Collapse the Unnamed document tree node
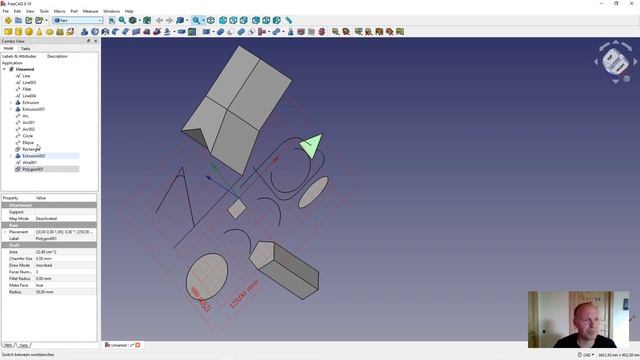This screenshot has height=360, width=640. pyautogui.click(x=4, y=69)
